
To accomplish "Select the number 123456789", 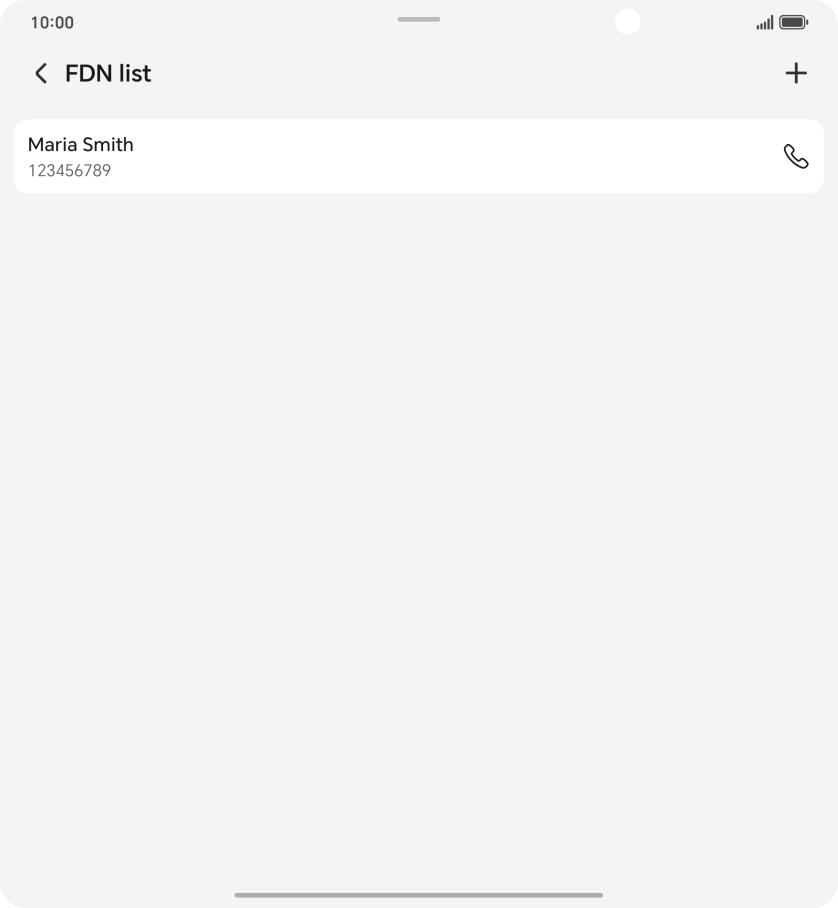I will pos(69,171).
